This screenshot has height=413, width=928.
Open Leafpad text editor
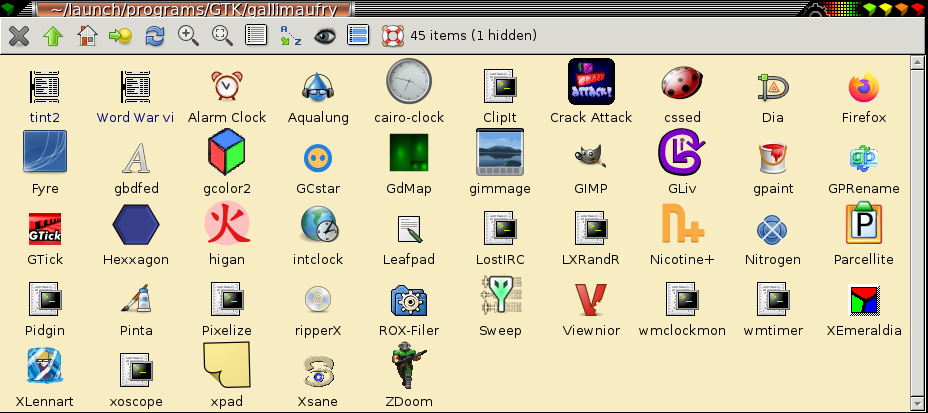click(409, 229)
